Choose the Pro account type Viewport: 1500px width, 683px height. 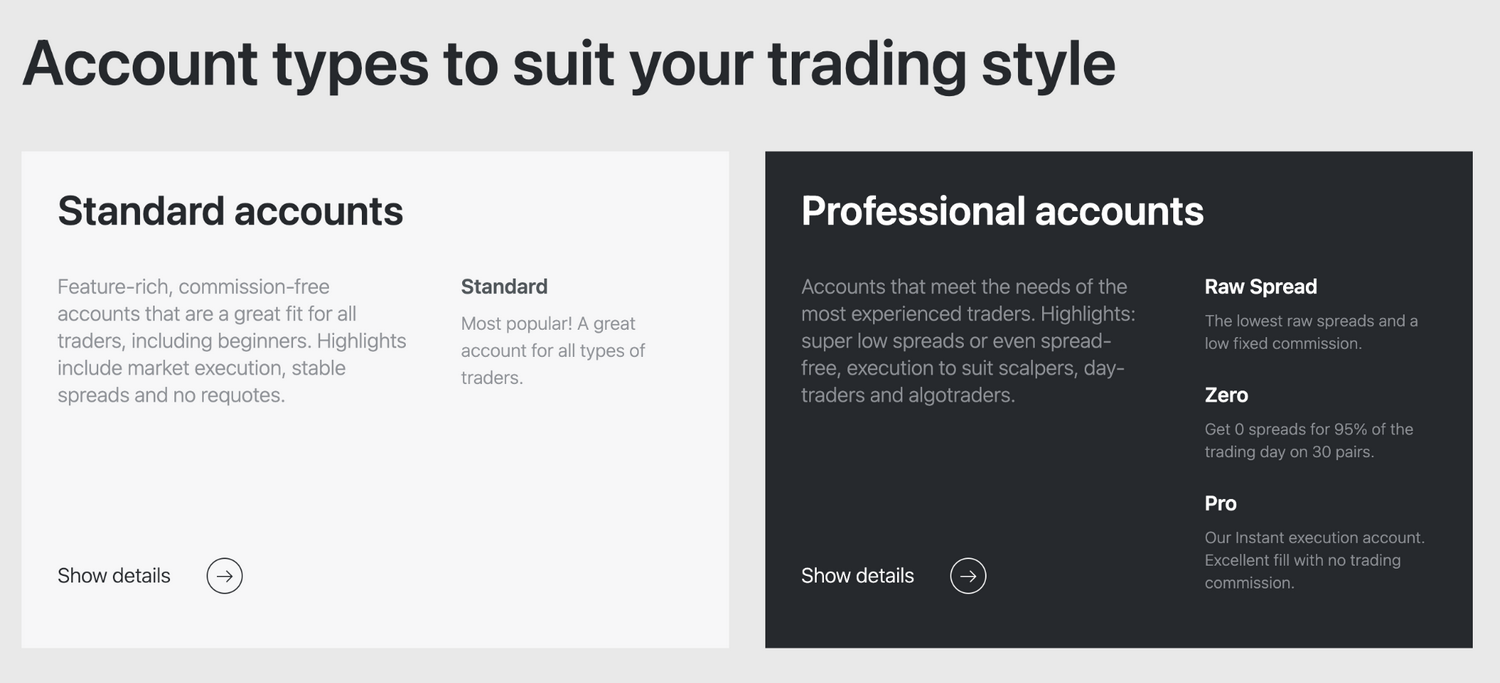[1220, 503]
